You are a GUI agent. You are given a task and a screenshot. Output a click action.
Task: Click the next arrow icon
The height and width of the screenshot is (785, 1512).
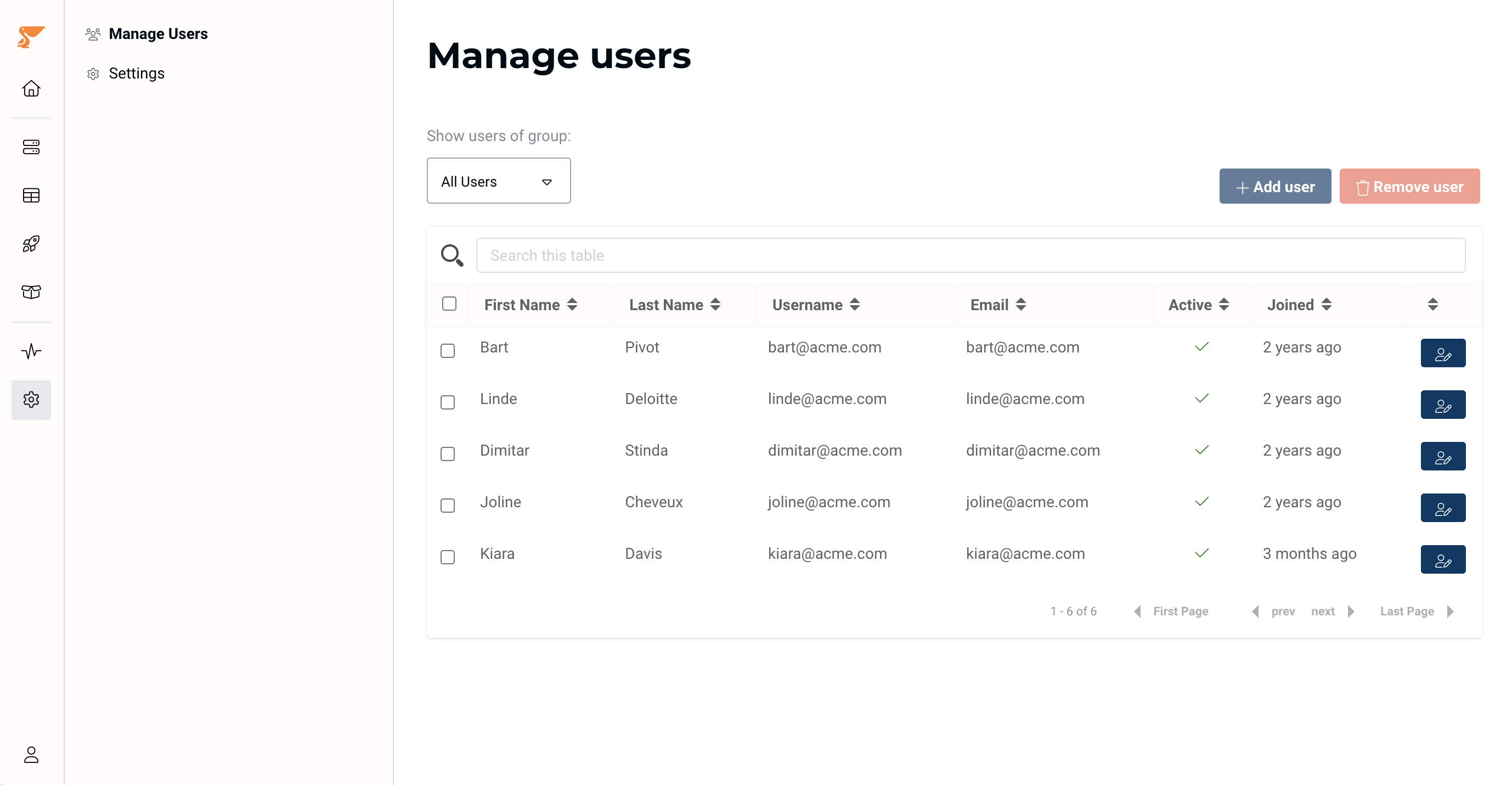click(x=1351, y=611)
